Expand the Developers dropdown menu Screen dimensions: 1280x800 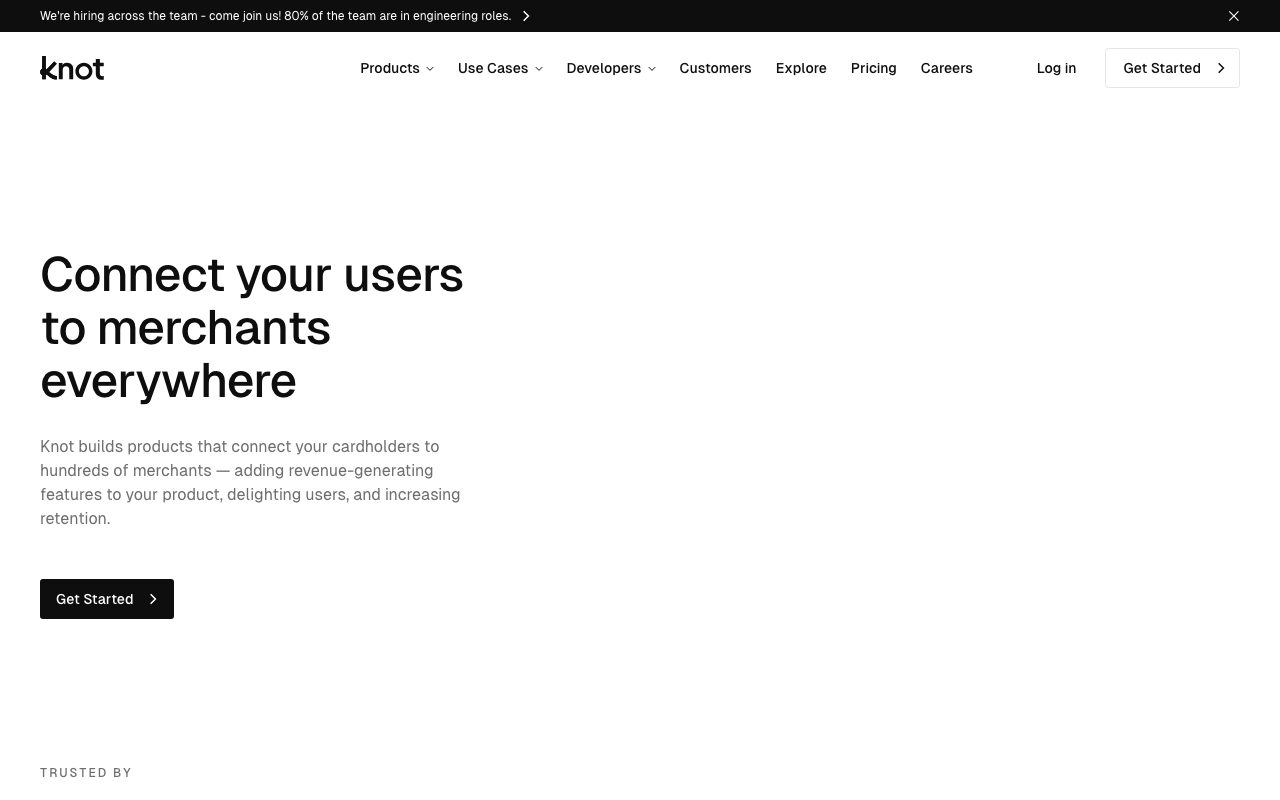pos(611,68)
